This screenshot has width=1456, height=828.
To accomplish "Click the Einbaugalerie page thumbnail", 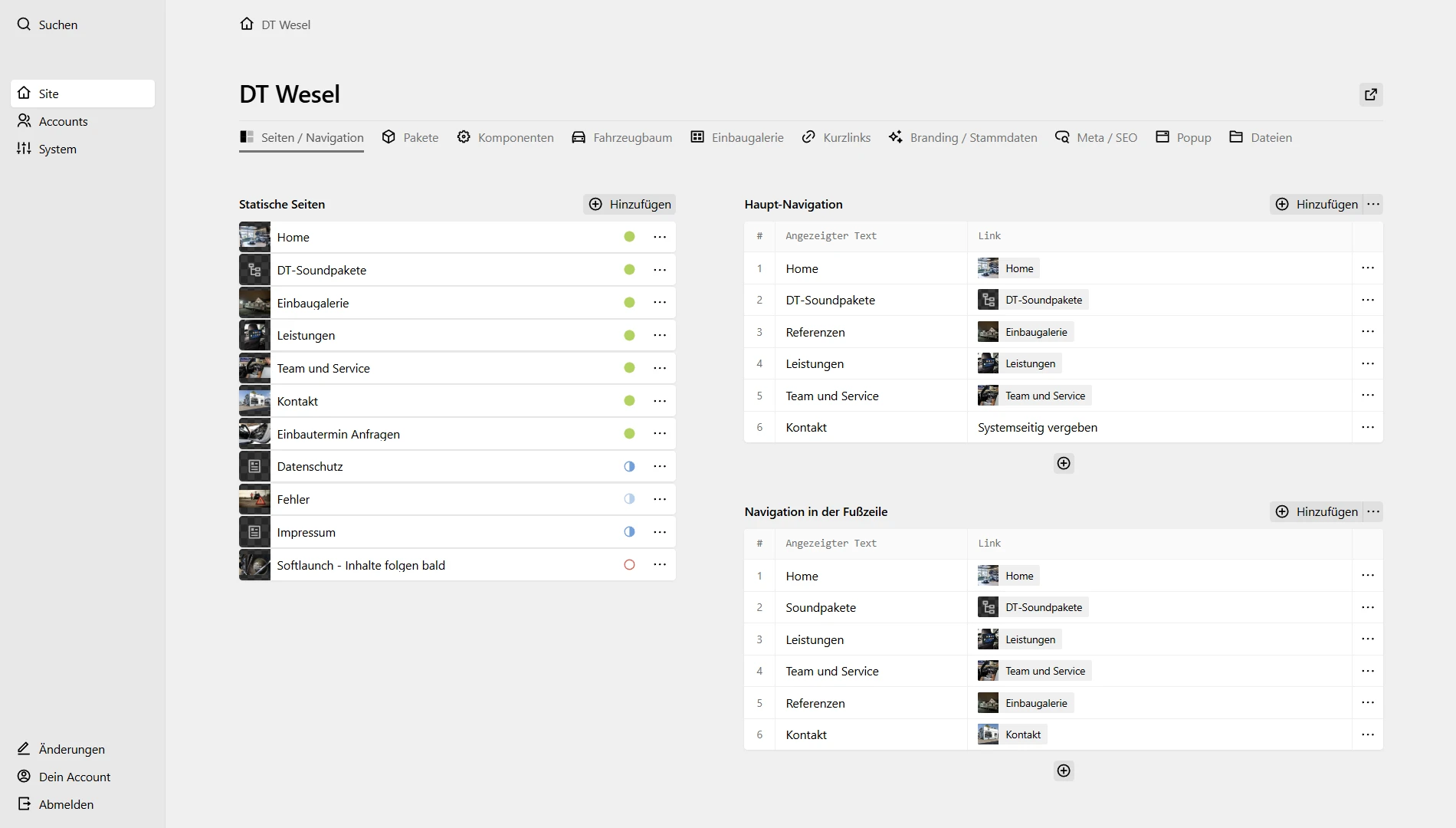I will pyautogui.click(x=254, y=303).
